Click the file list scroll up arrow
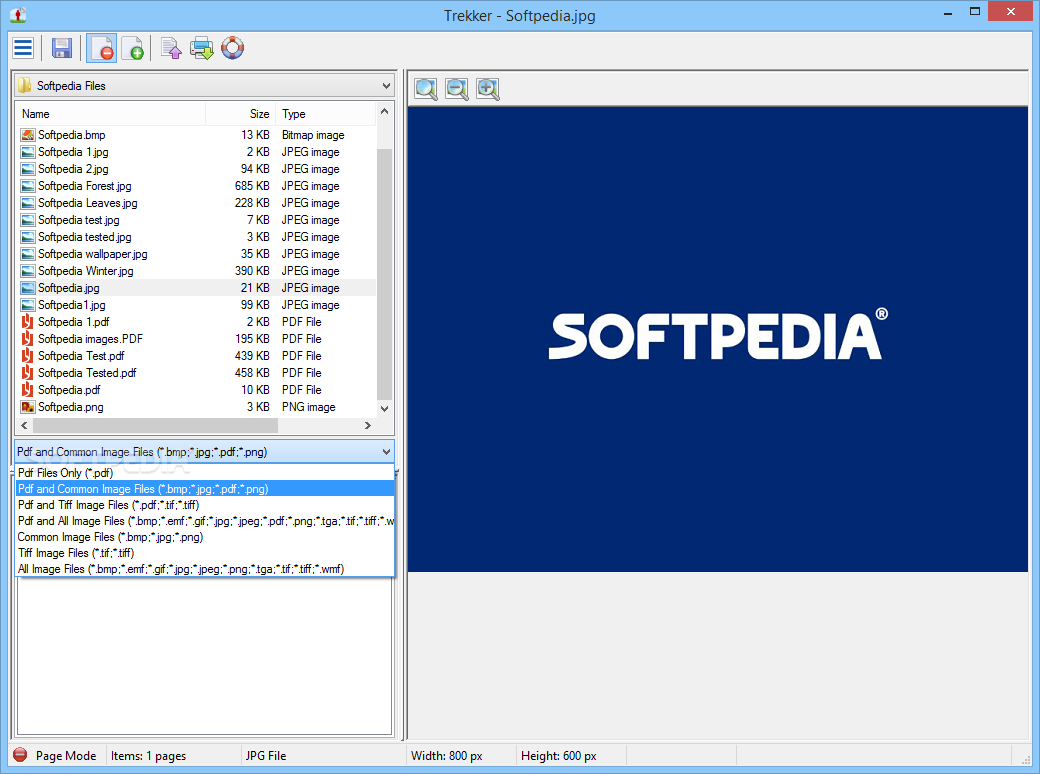Viewport: 1040px width, 774px height. pyautogui.click(x=385, y=111)
